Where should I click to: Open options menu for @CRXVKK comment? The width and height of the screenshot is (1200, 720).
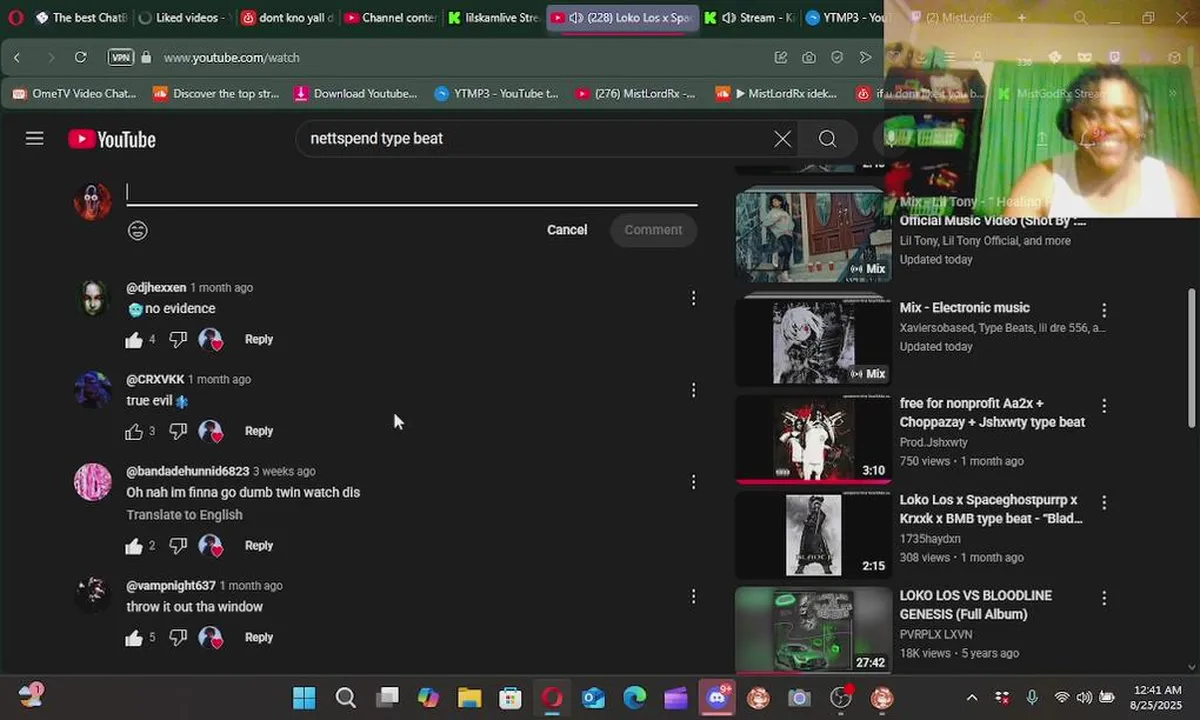pyautogui.click(x=693, y=390)
